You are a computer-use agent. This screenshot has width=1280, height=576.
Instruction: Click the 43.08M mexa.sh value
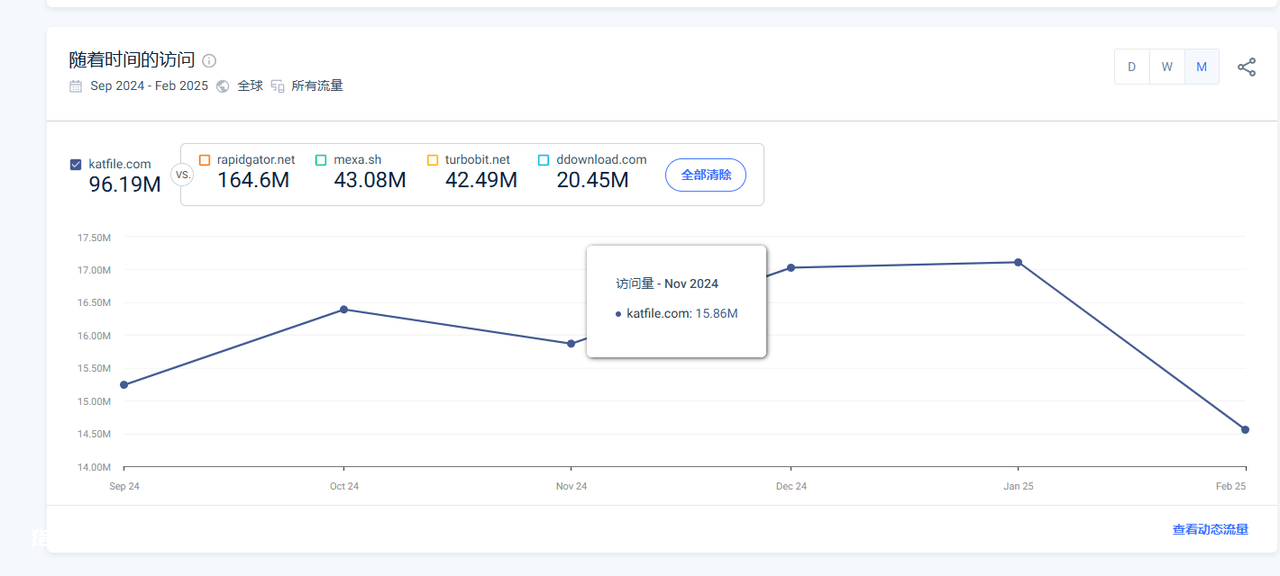[x=370, y=180]
